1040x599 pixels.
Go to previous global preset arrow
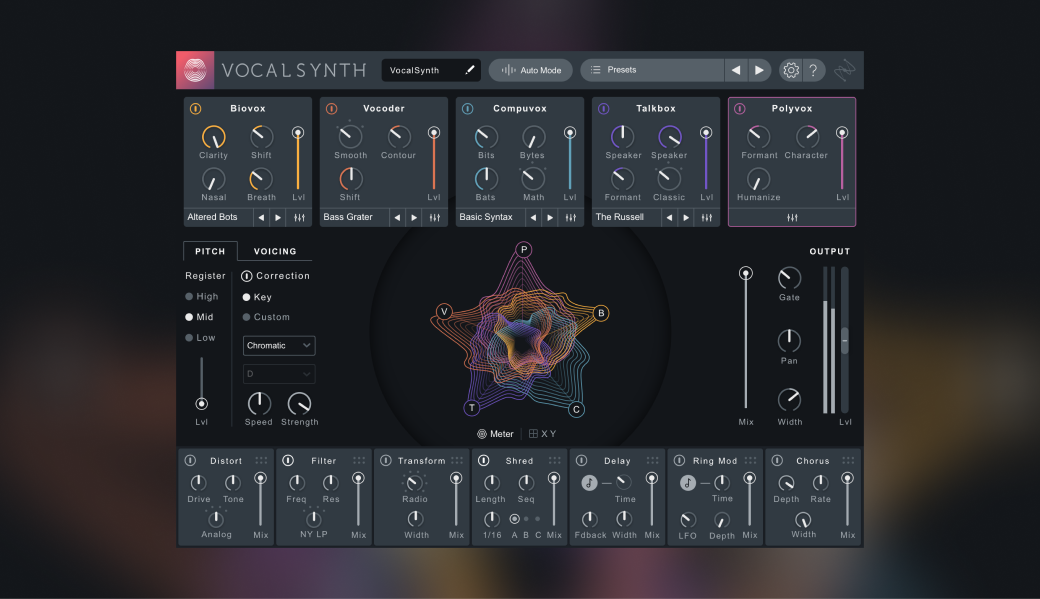coord(736,70)
